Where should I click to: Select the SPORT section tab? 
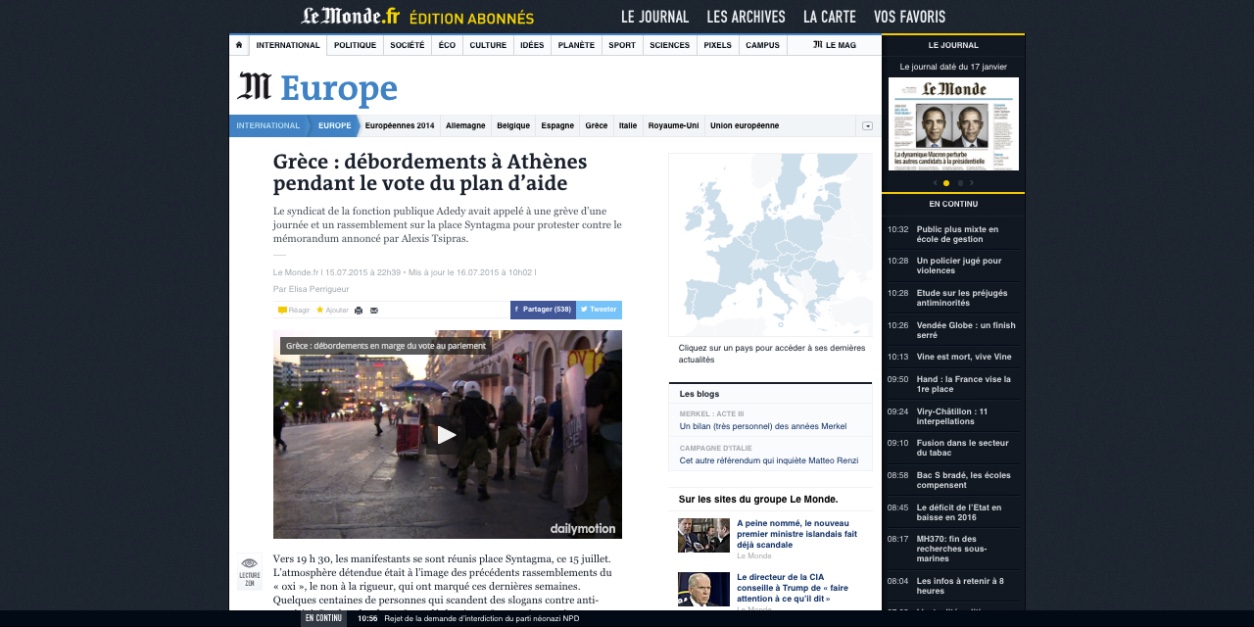tap(622, 45)
